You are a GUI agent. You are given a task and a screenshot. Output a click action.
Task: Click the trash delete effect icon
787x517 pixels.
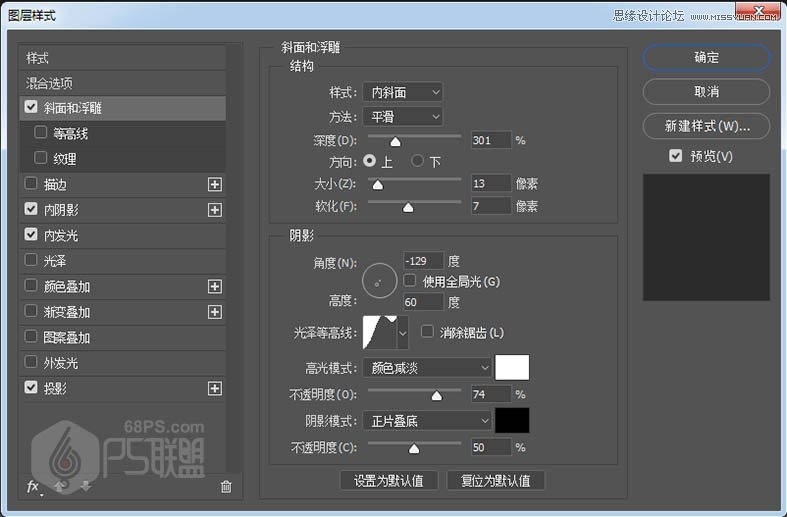226,486
